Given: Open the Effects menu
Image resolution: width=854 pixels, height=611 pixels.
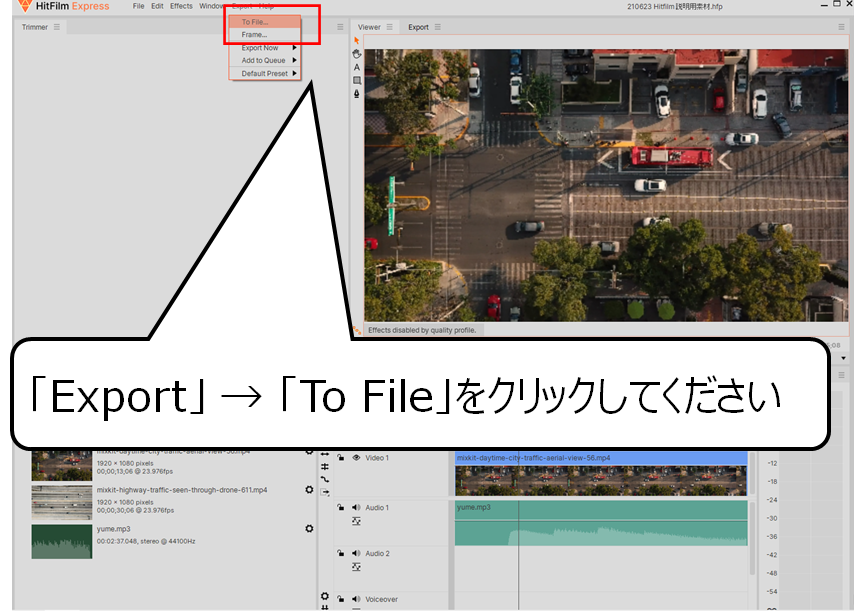Looking at the screenshot, I should pyautogui.click(x=181, y=6).
